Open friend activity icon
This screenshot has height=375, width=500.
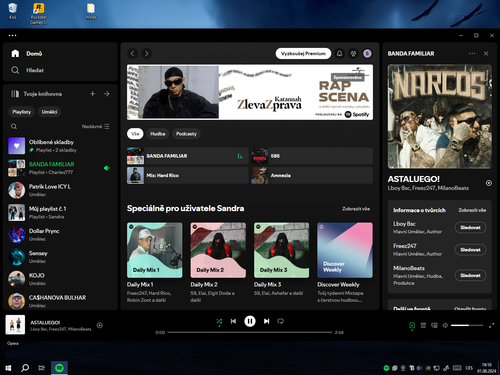click(x=353, y=54)
